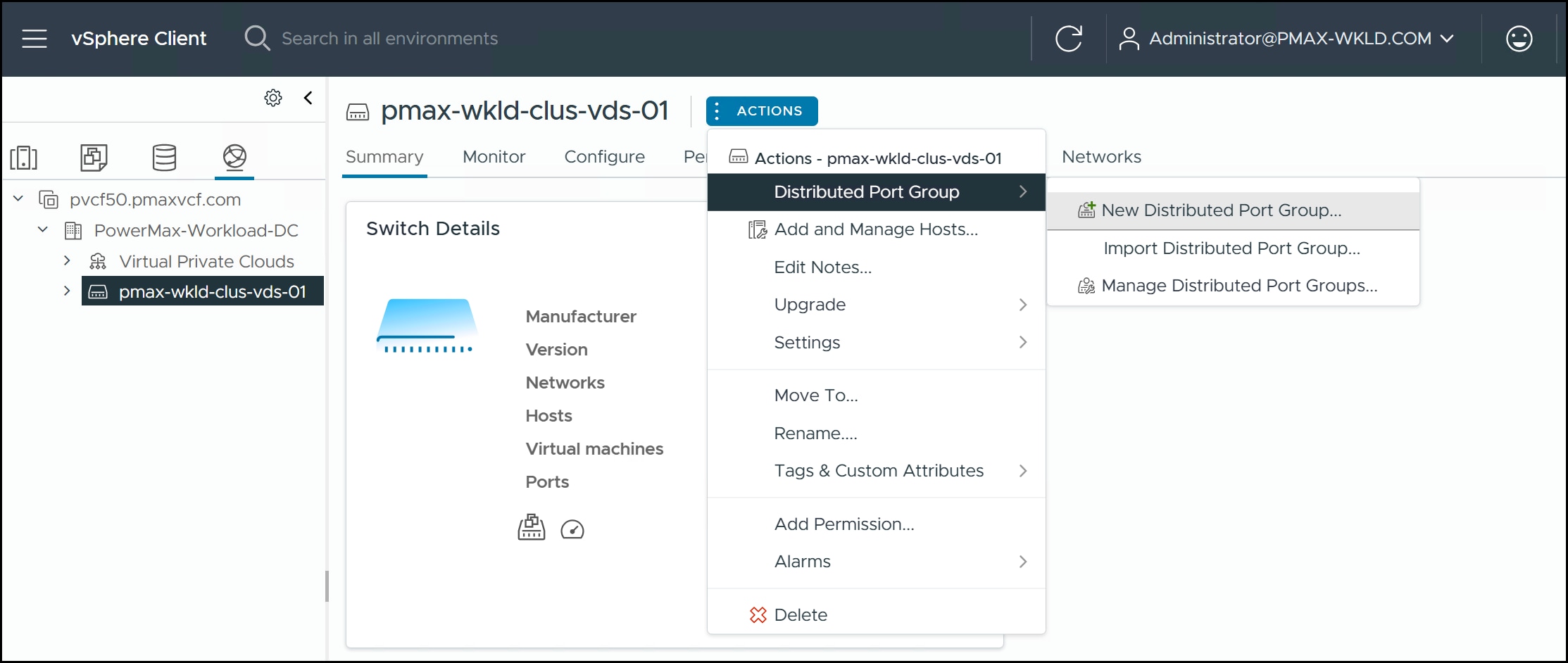Switch to Networking inventory view
The width and height of the screenshot is (1568, 663).
coord(234,157)
